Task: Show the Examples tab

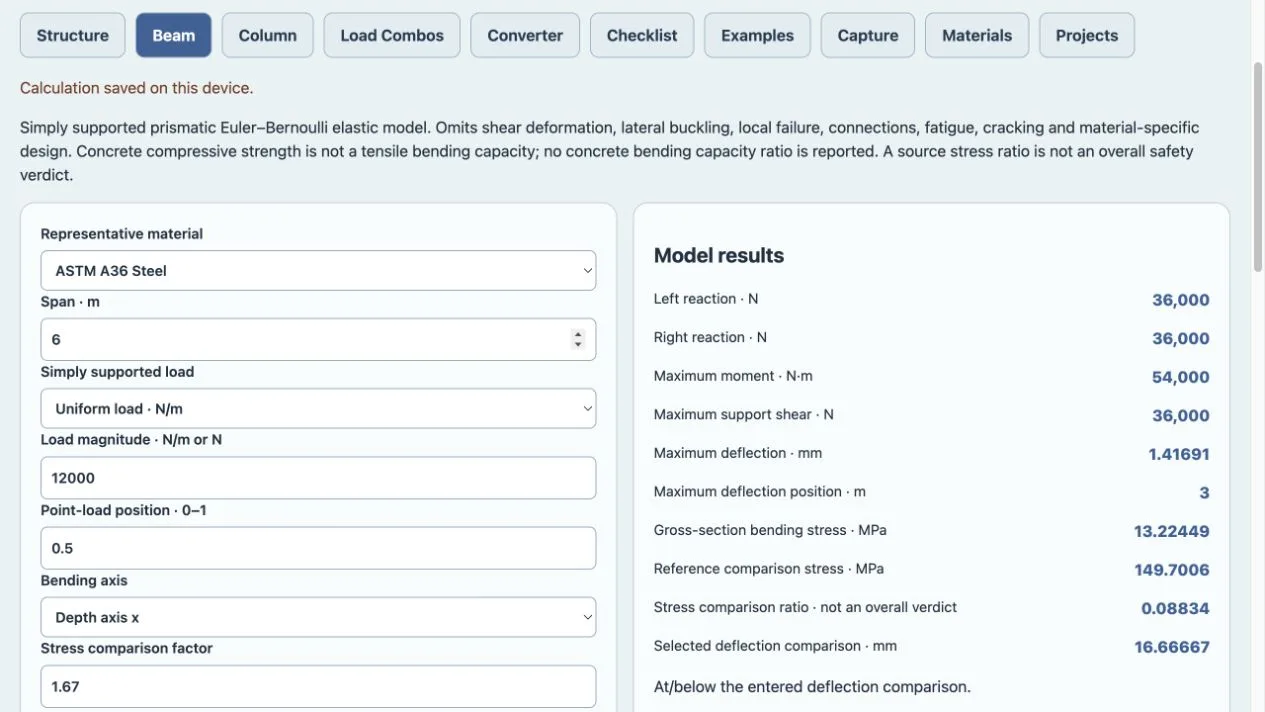Action: point(757,35)
